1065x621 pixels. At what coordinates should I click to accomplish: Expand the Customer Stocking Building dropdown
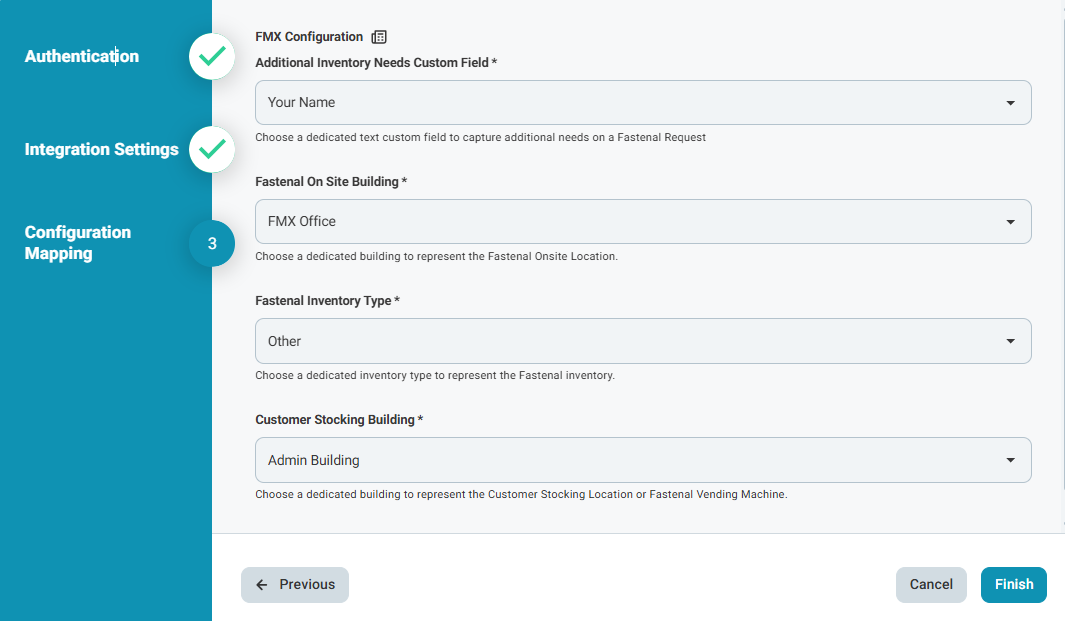(643, 460)
